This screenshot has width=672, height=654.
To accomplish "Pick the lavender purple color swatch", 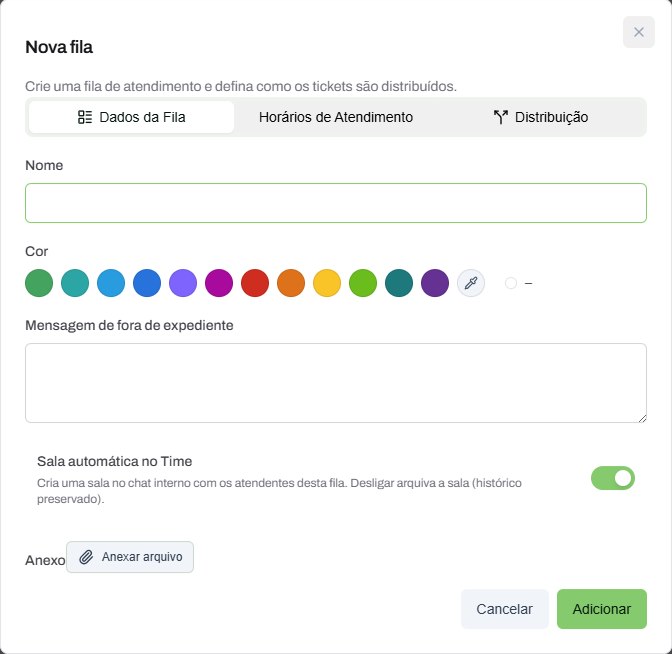I will tap(183, 283).
